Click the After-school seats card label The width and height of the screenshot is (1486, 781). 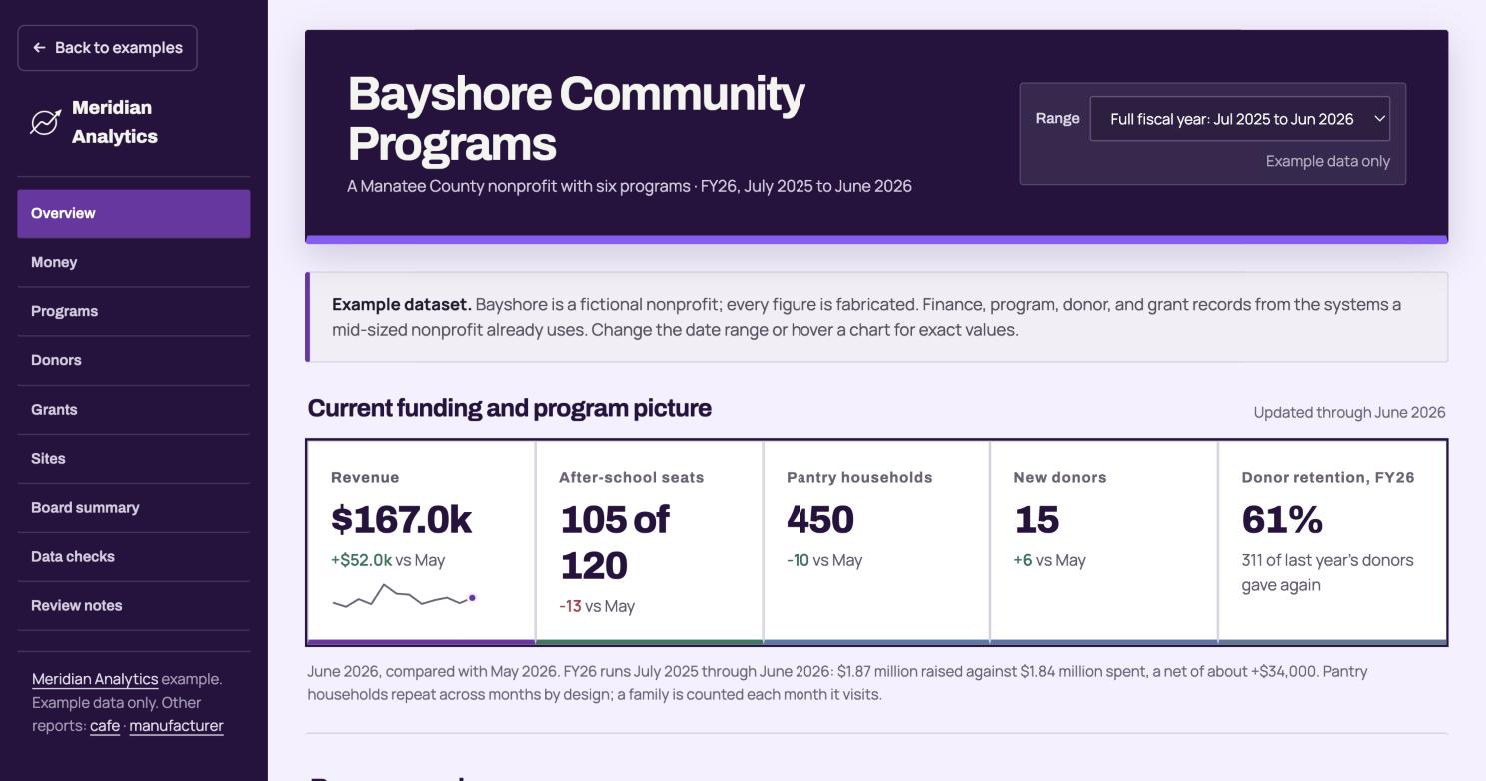pos(631,478)
